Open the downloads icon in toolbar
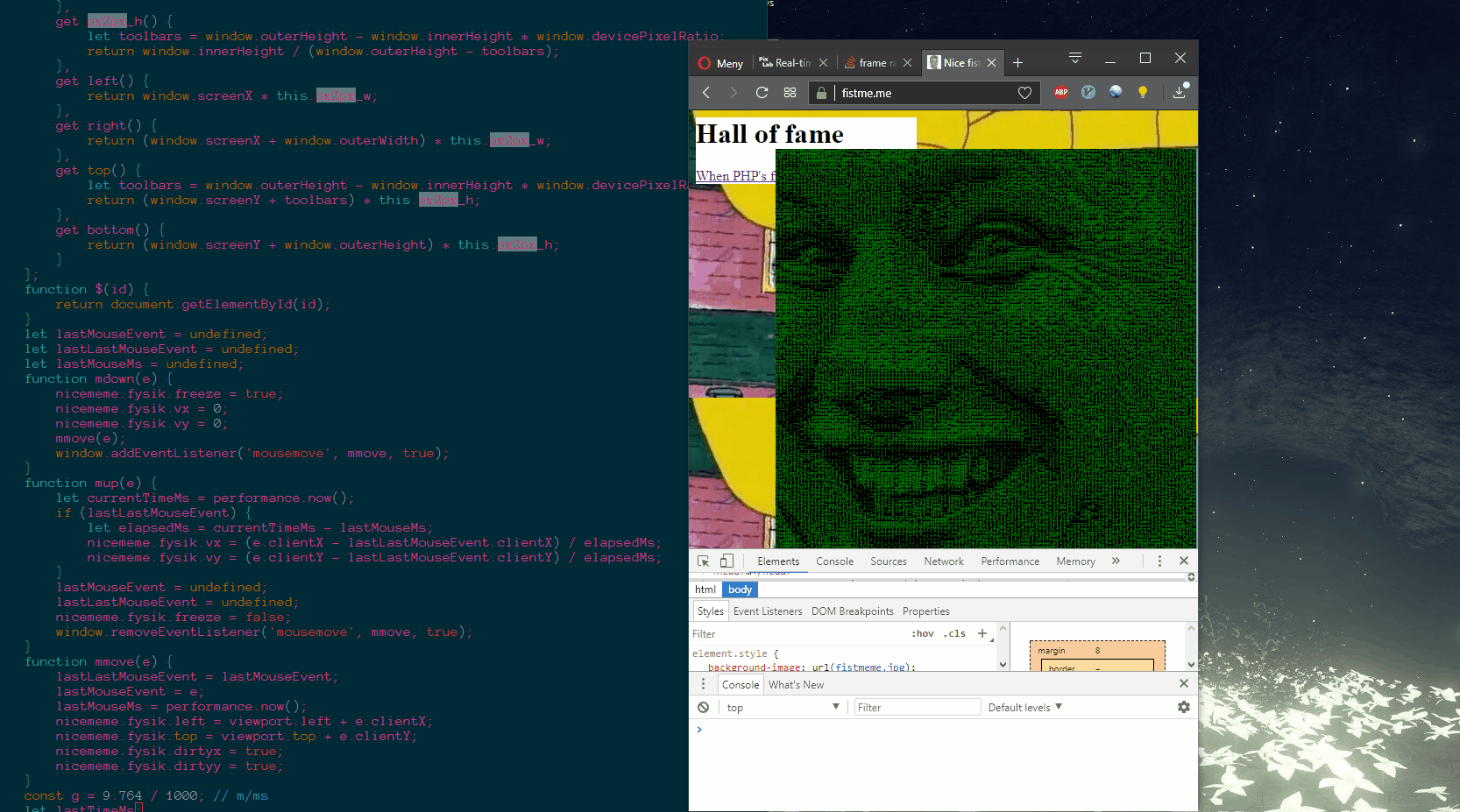The image size is (1460, 812). pos(1180,92)
